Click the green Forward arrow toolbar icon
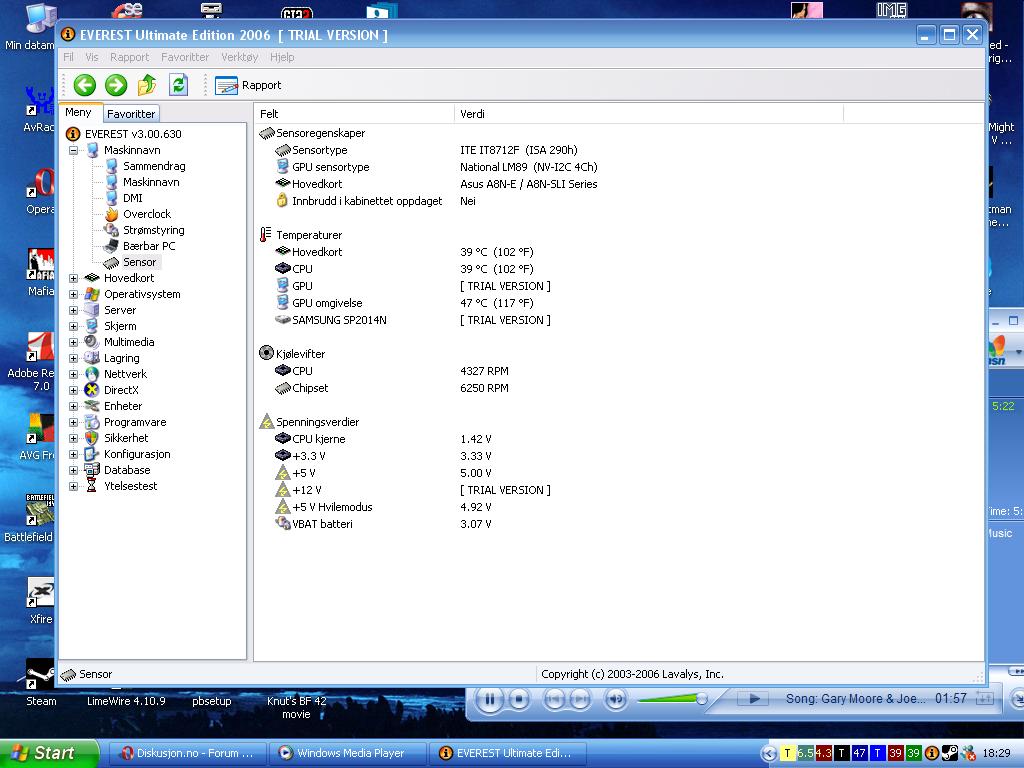 point(116,85)
